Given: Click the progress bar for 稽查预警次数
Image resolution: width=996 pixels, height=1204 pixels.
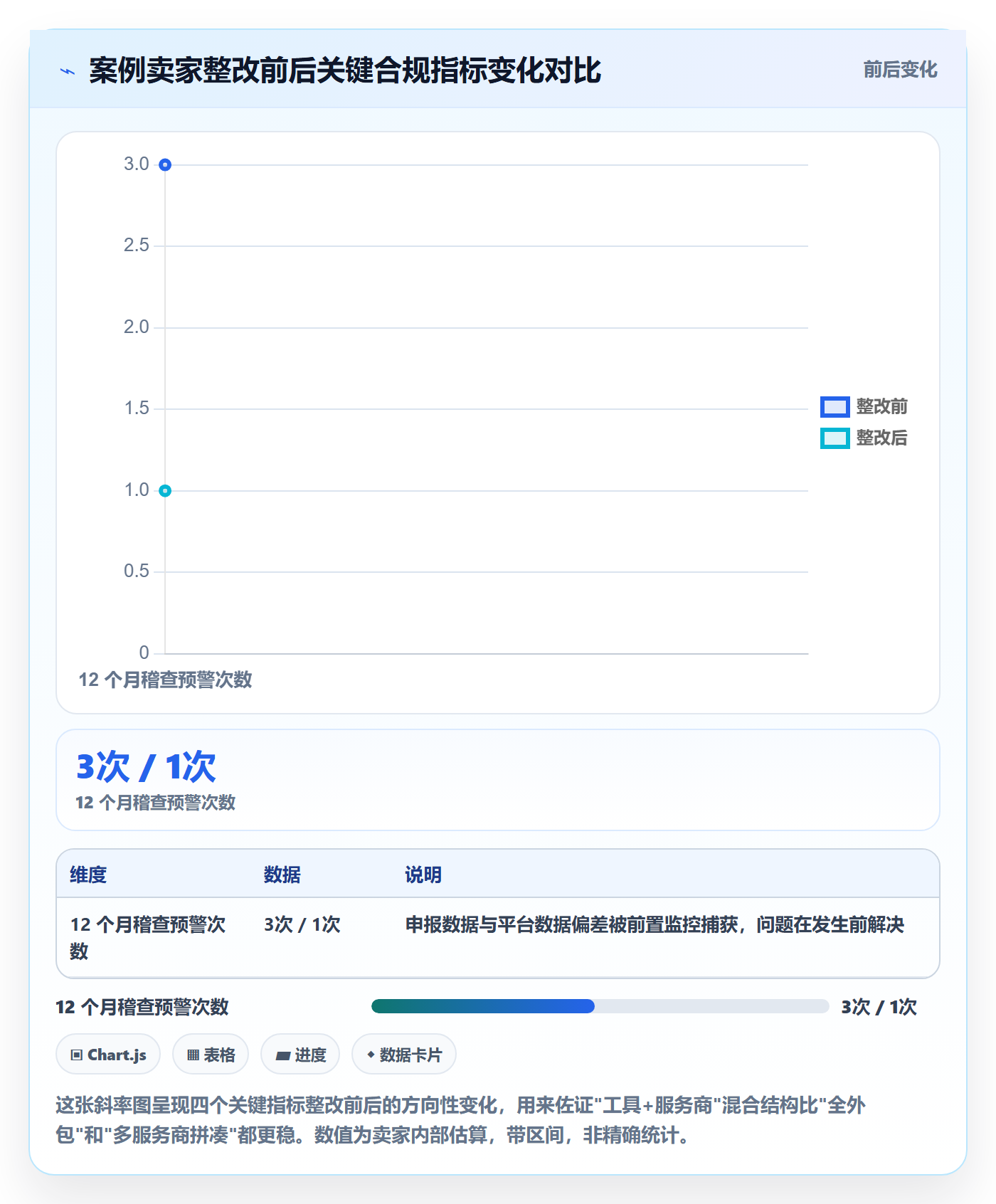Looking at the screenshot, I should click(600, 1006).
